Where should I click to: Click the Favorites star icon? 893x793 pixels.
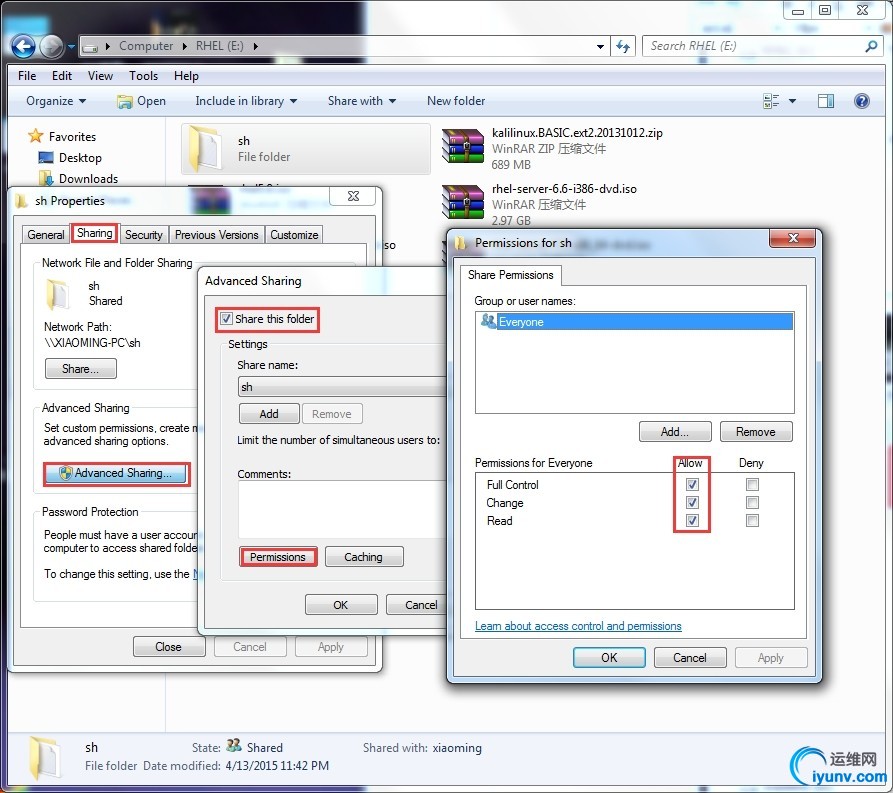tap(35, 136)
